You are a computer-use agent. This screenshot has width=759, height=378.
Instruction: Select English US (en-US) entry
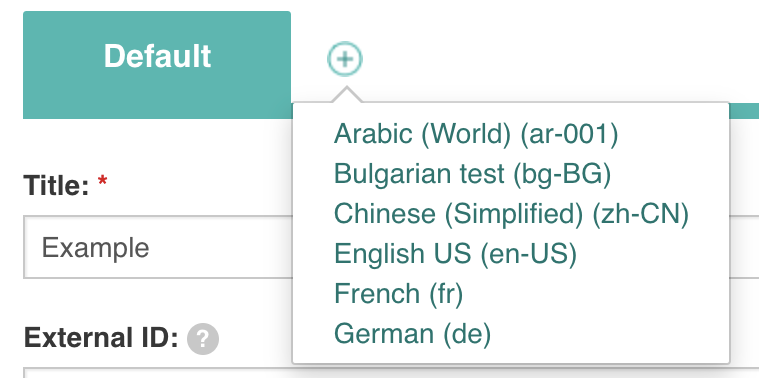[455, 254]
